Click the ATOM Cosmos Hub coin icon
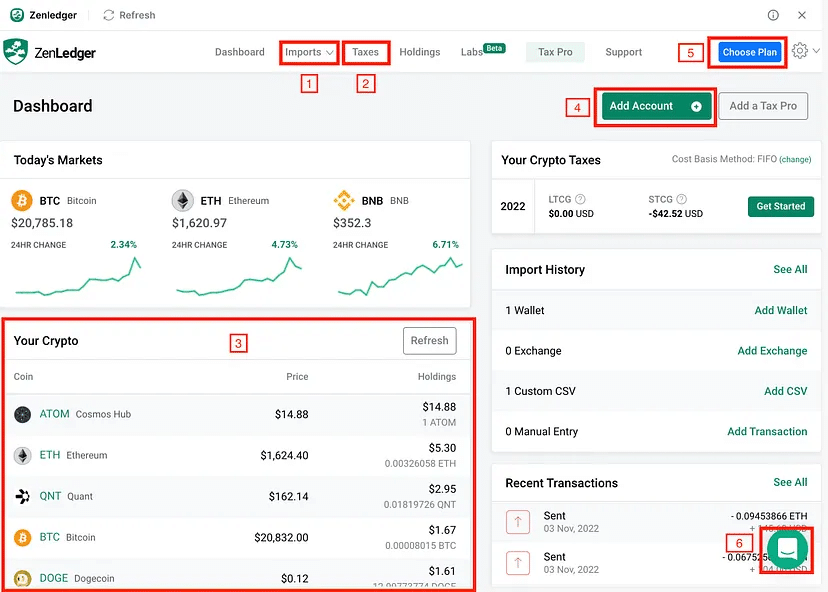Screen dimensions: 828x592 pos(22,413)
